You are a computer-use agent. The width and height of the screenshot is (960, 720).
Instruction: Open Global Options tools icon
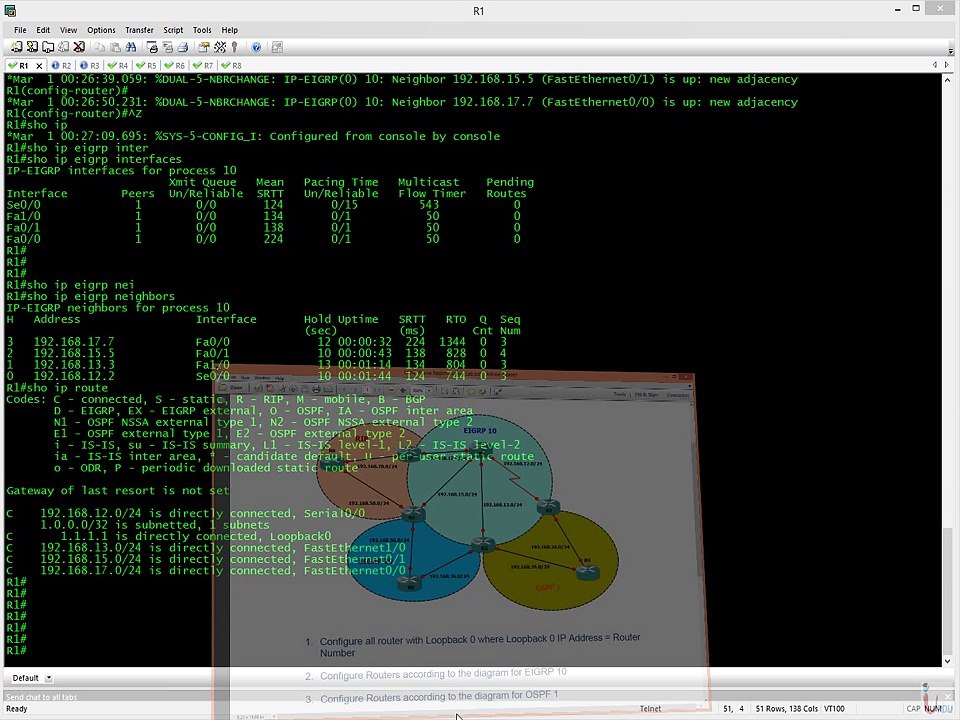(220, 47)
